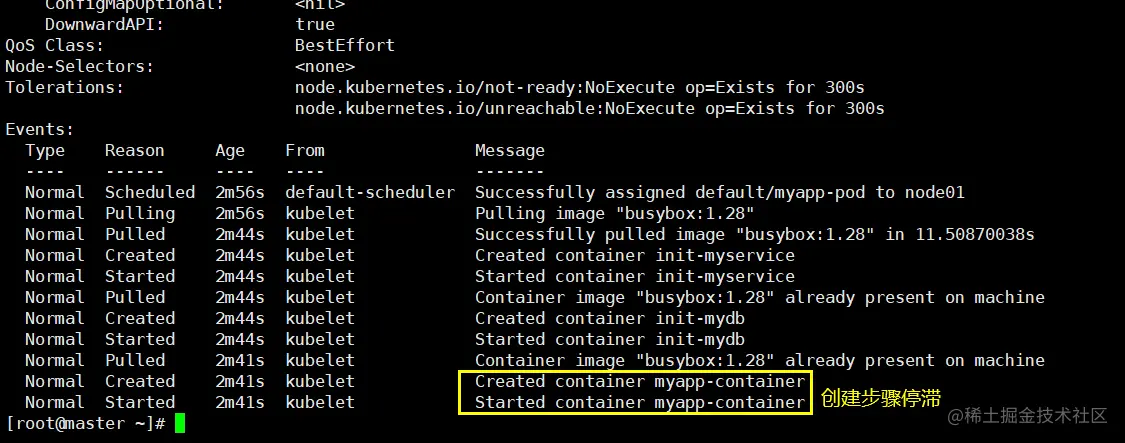This screenshot has height=443, width=1125.
Task: Click the green terminal cursor block
Action: click(180, 424)
